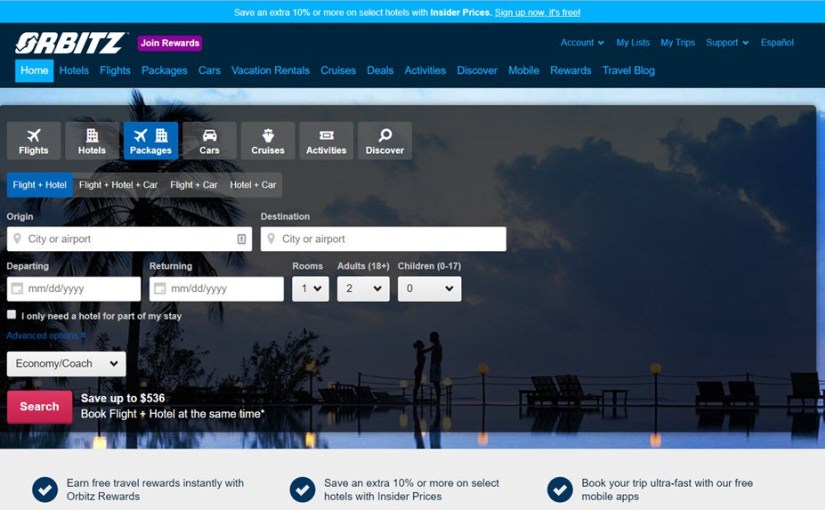Click the Join Rewards button

tap(169, 43)
